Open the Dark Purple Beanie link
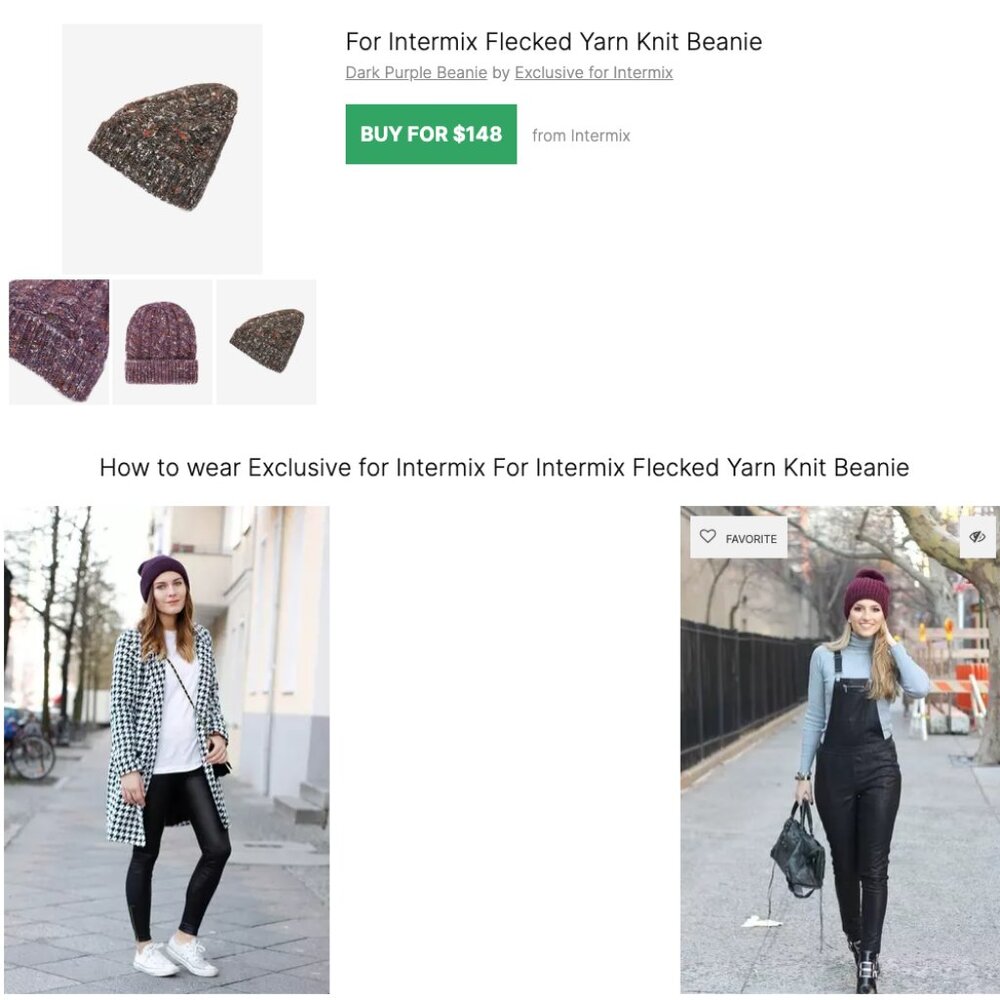1000x1000 pixels. [x=416, y=73]
